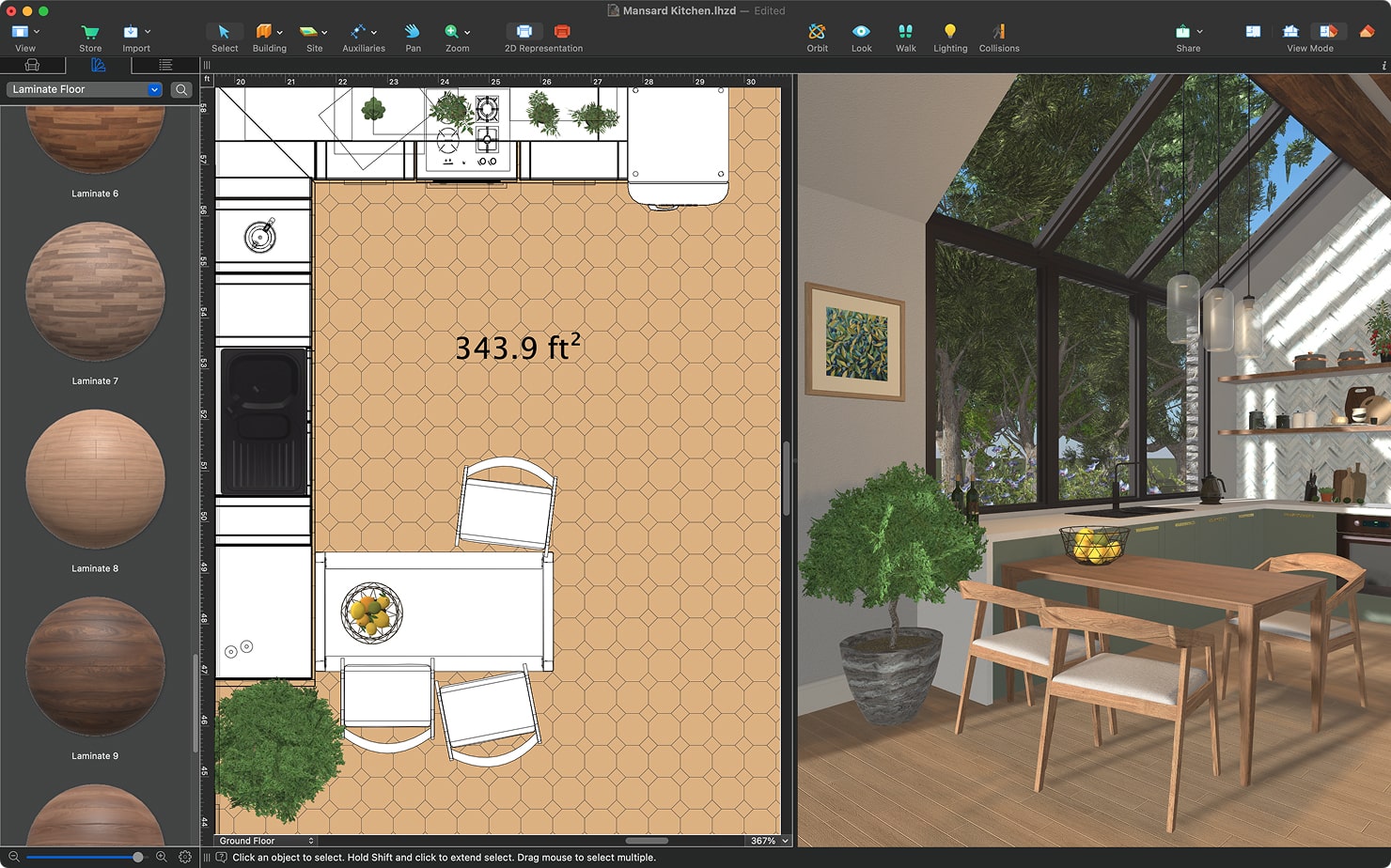Pick the Auxiliaries tools icon
Viewport: 1391px width, 868px height.
[x=358, y=32]
